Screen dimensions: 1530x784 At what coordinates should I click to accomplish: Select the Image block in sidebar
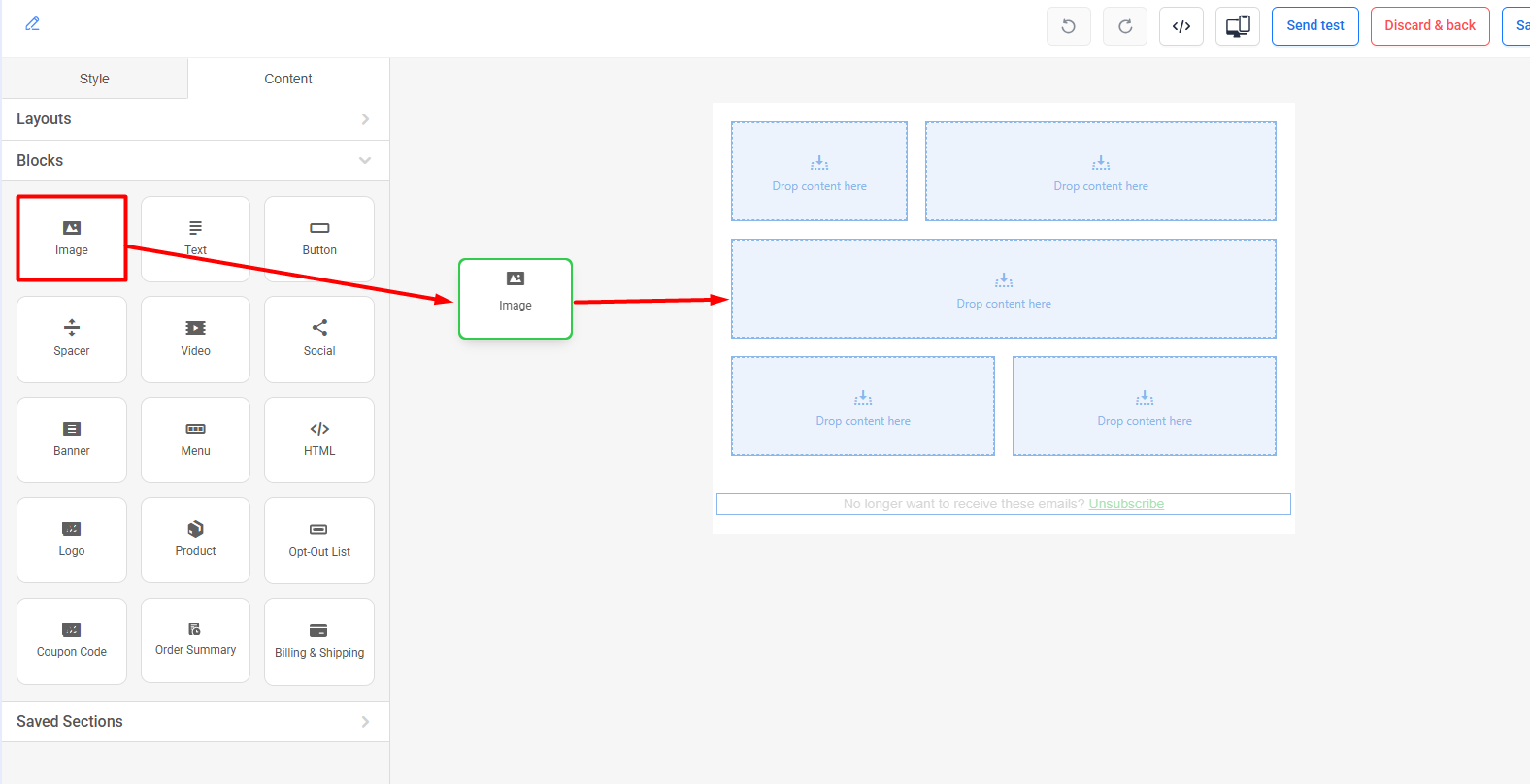point(72,238)
